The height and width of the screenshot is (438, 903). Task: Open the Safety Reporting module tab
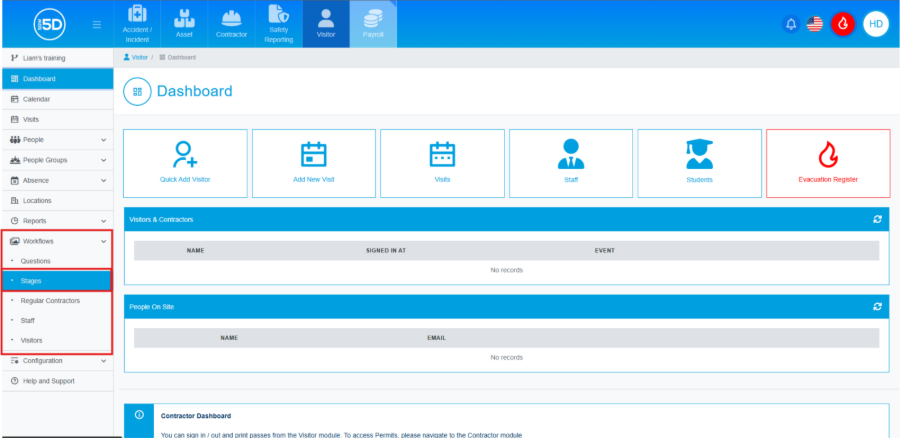[279, 24]
